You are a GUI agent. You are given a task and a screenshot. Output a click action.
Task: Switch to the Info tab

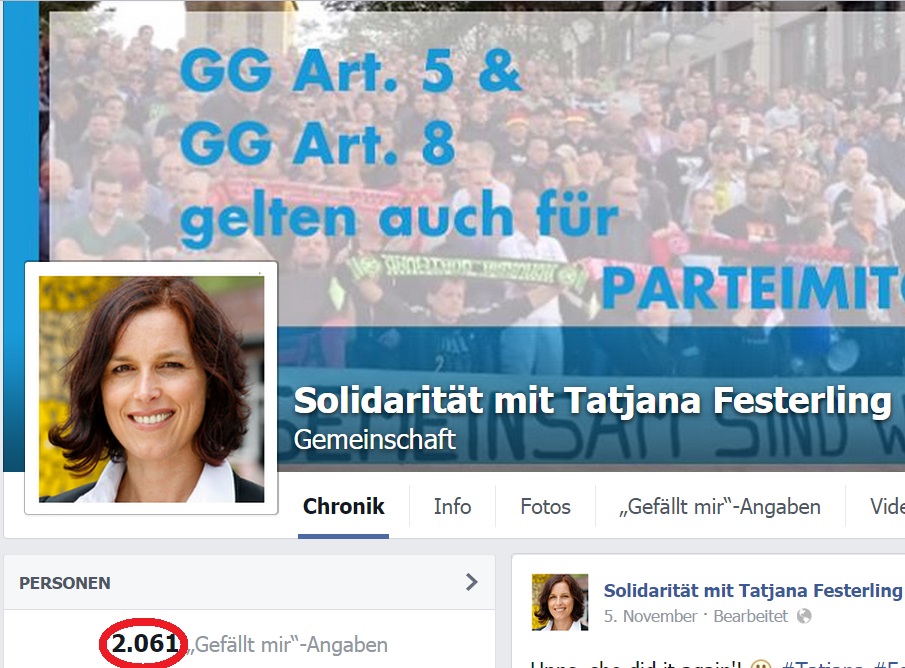452,507
